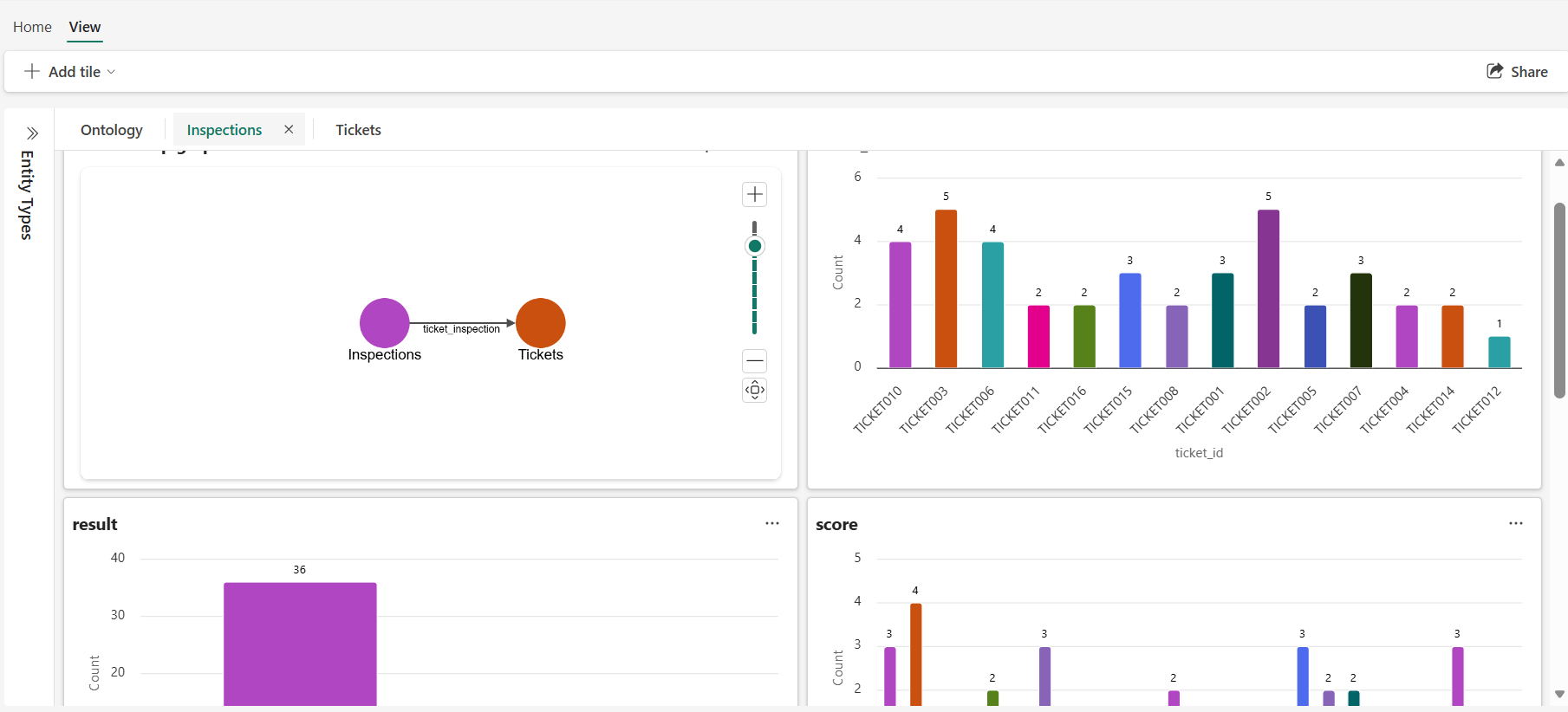This screenshot has height=712, width=1568.
Task: Click the Entity Types vertical label
Action: tap(27, 195)
